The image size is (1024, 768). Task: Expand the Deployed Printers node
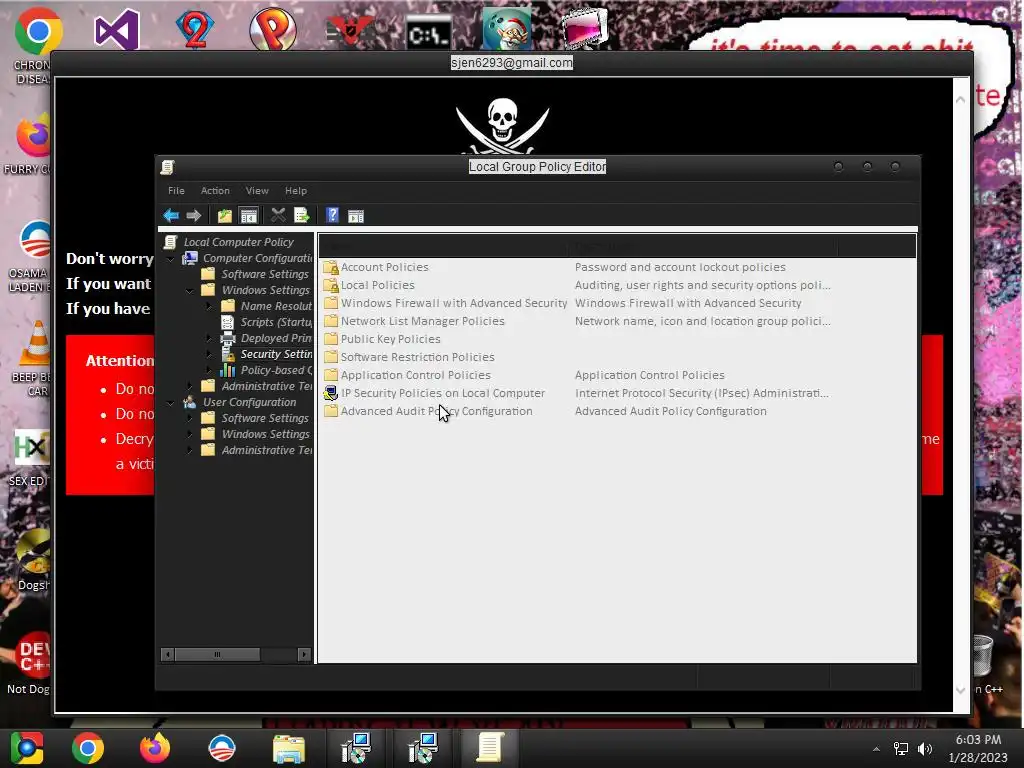(209, 338)
